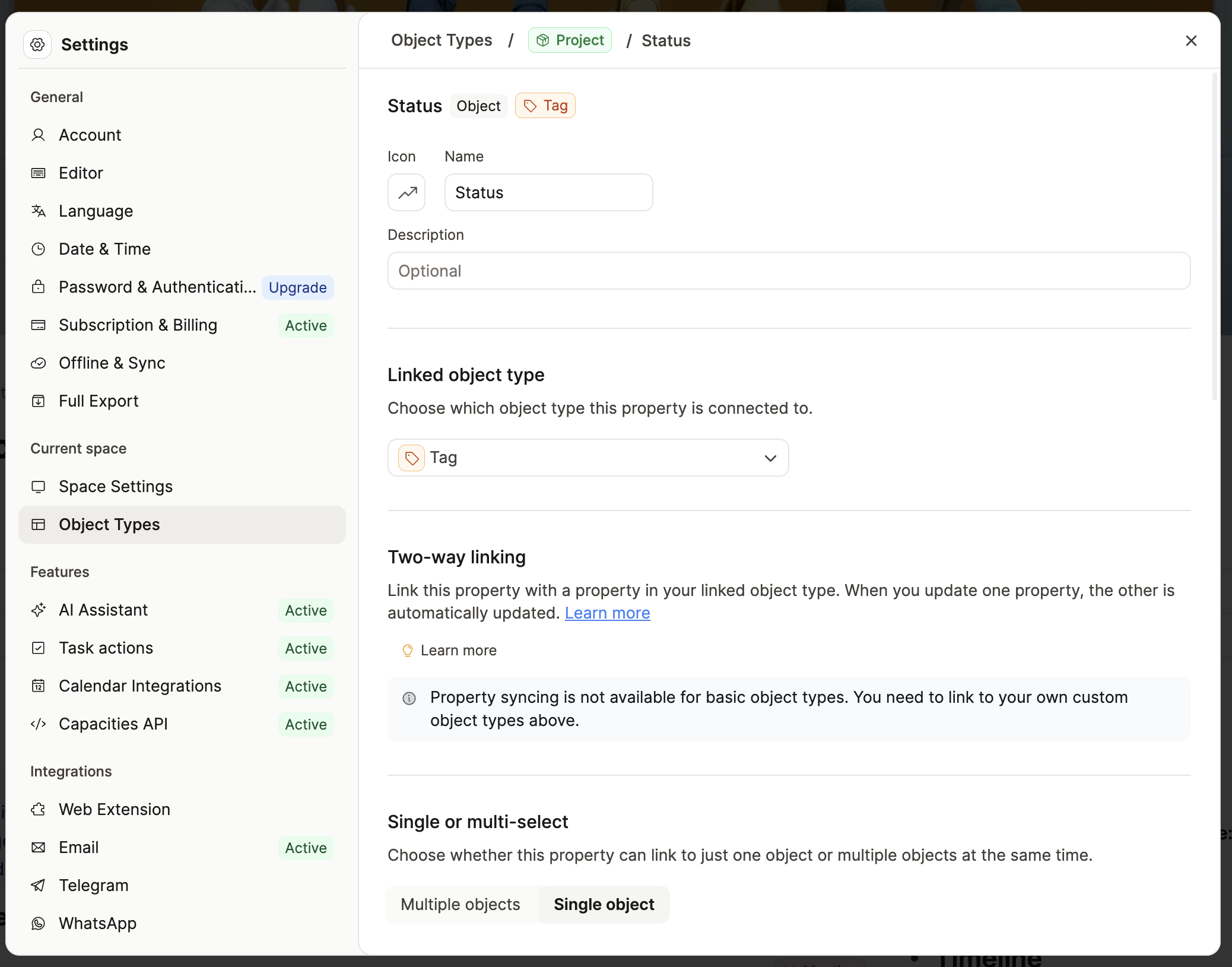The width and height of the screenshot is (1232, 967).
Task: Click the settings gear icon
Action: (37, 45)
